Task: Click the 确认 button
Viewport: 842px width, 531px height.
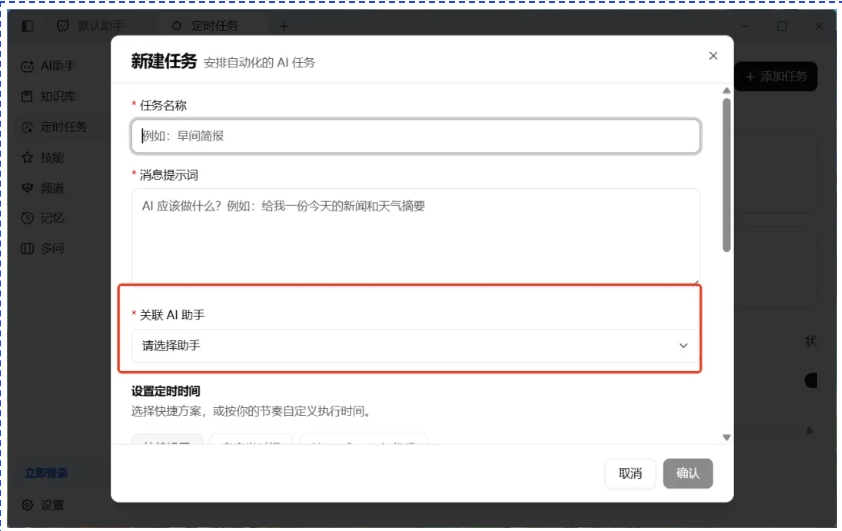Action: [x=688, y=474]
